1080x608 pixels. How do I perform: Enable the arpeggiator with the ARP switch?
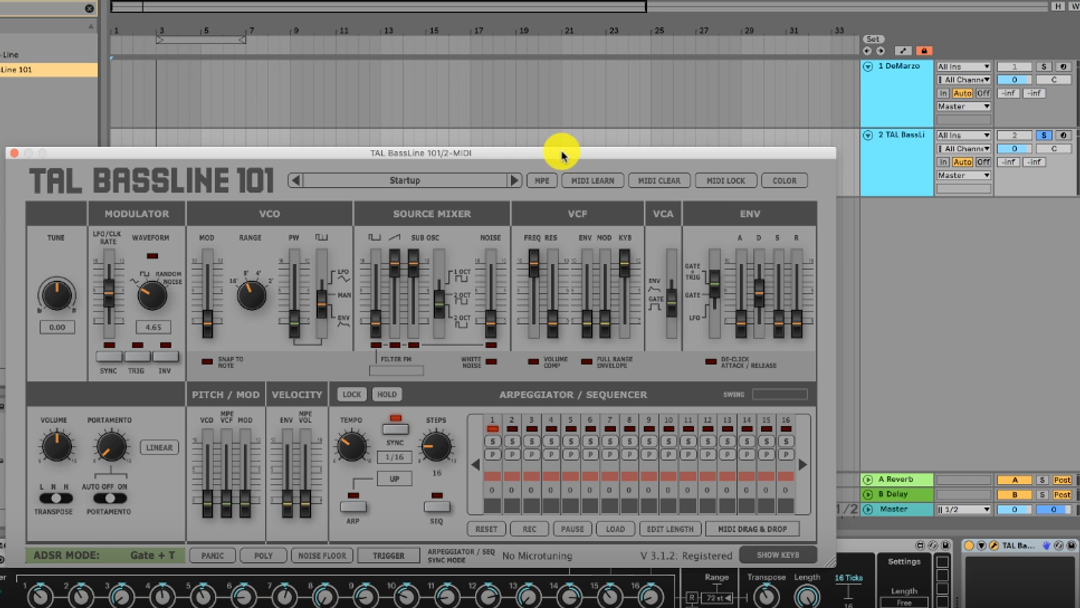pos(353,506)
